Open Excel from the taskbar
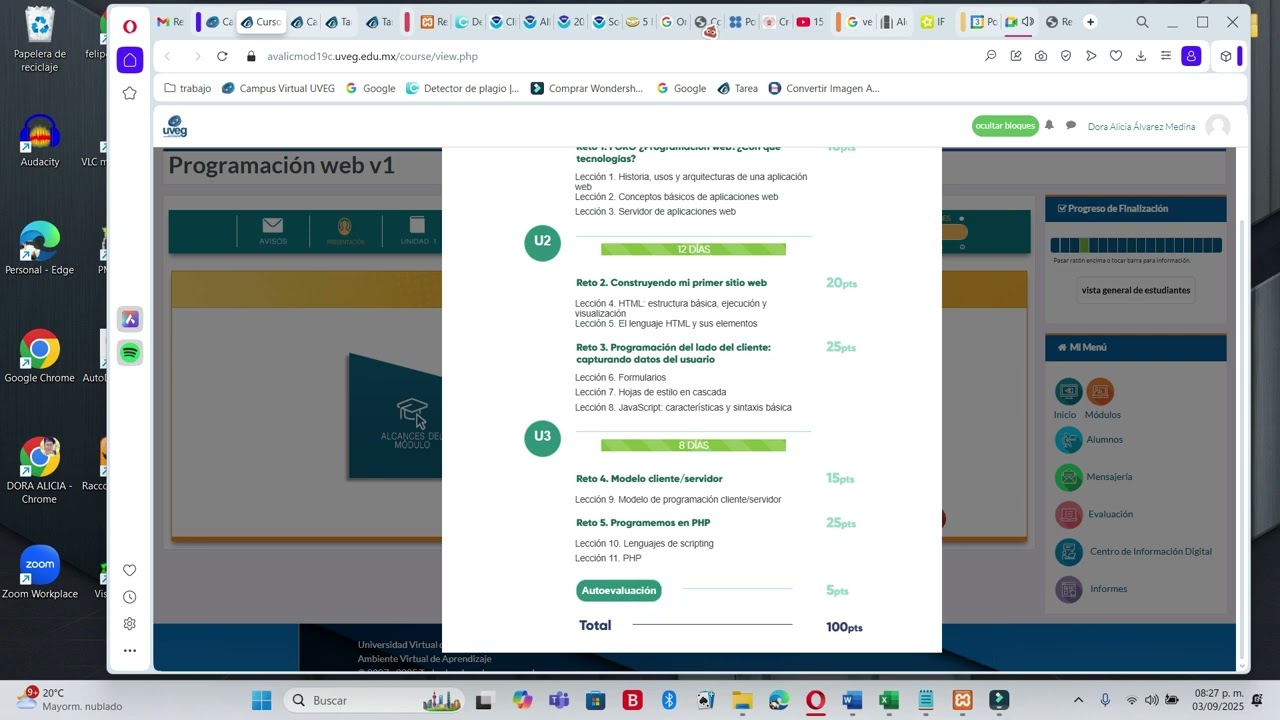This screenshot has width=1280, height=720. (x=889, y=700)
